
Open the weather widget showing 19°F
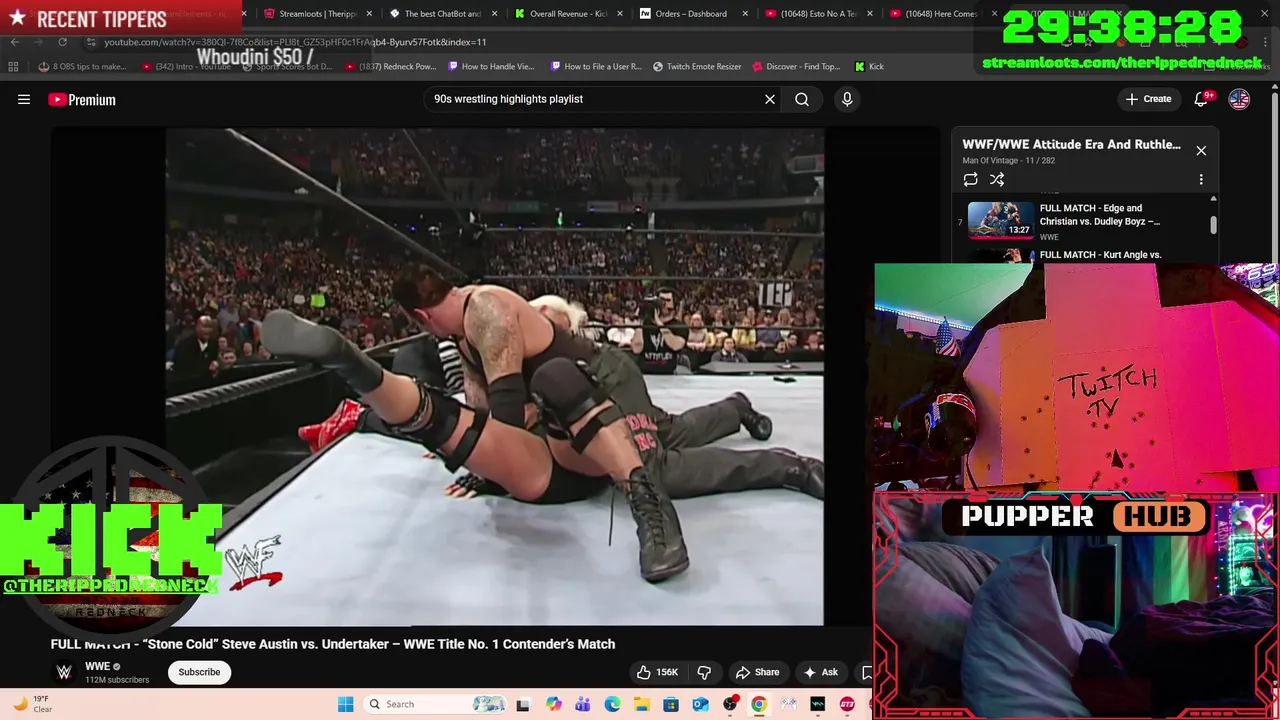coord(32,704)
